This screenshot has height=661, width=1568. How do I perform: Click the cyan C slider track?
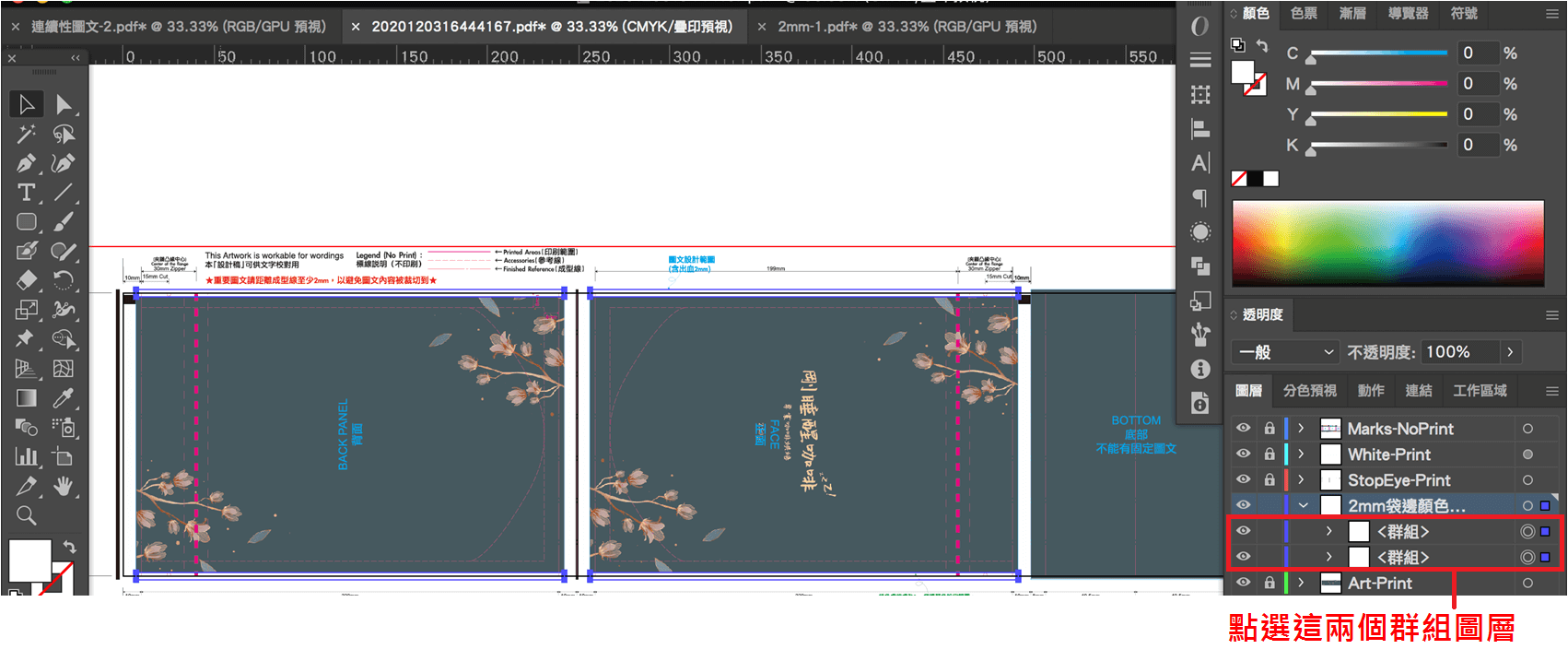point(1378,53)
